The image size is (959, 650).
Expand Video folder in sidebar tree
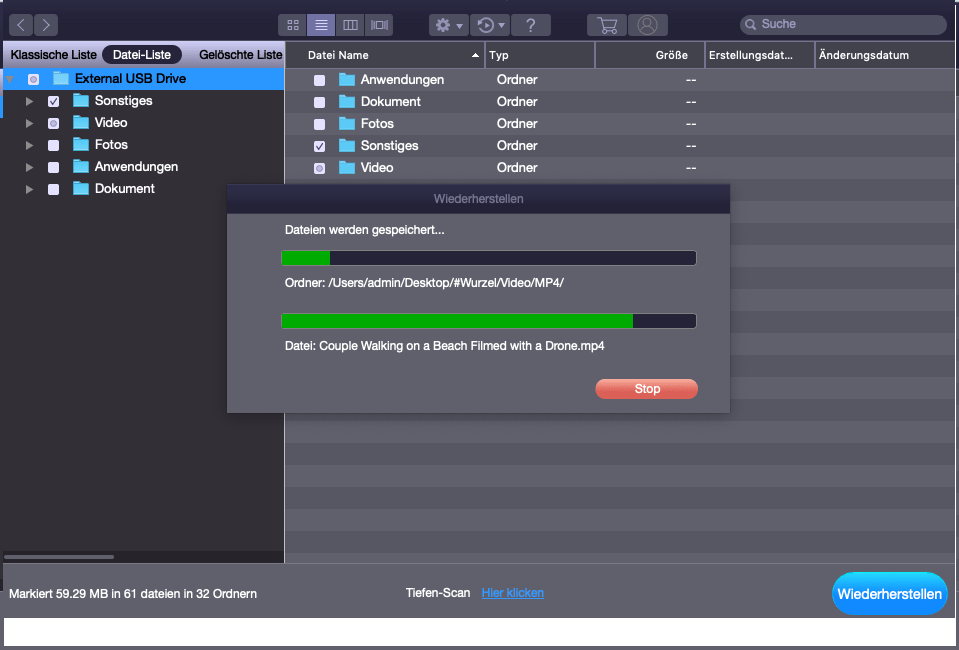coord(29,123)
